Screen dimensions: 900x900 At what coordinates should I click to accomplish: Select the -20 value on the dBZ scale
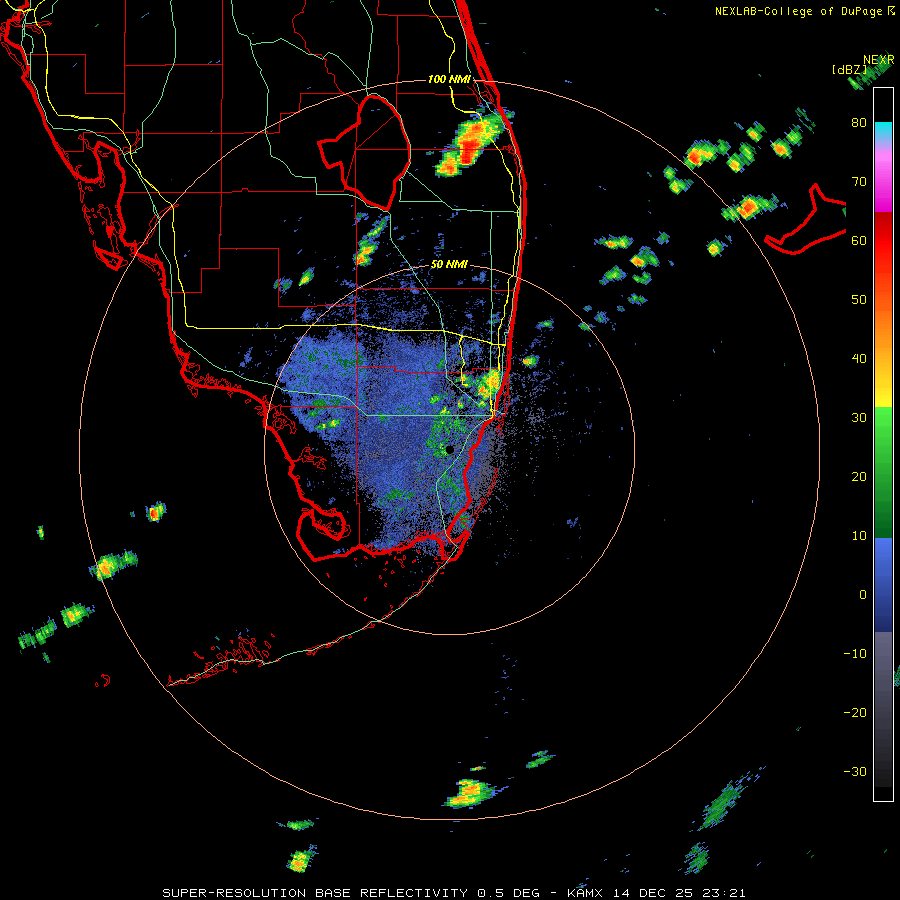(x=855, y=713)
